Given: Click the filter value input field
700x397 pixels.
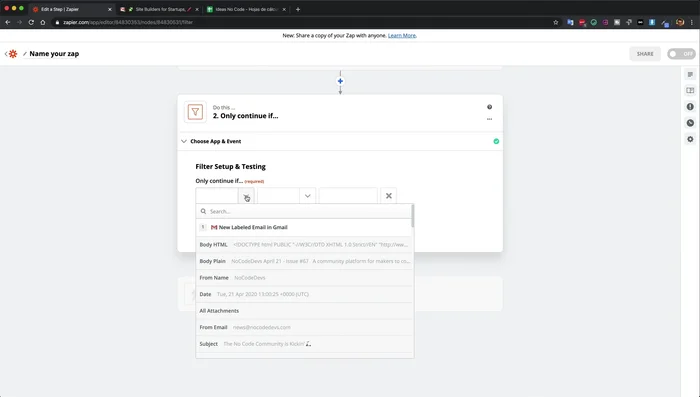Looking at the screenshot, I should [x=348, y=196].
